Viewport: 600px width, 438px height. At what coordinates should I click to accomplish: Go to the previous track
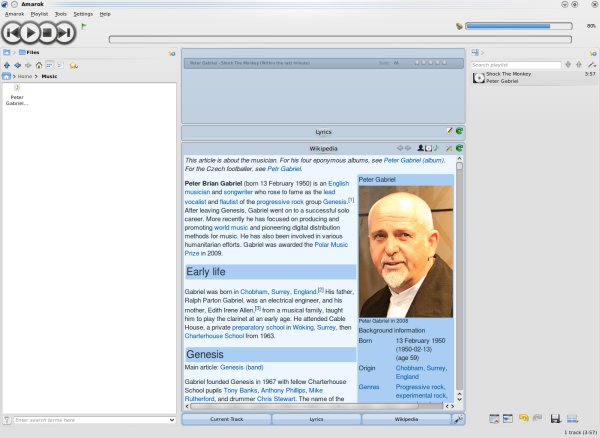(x=8, y=32)
